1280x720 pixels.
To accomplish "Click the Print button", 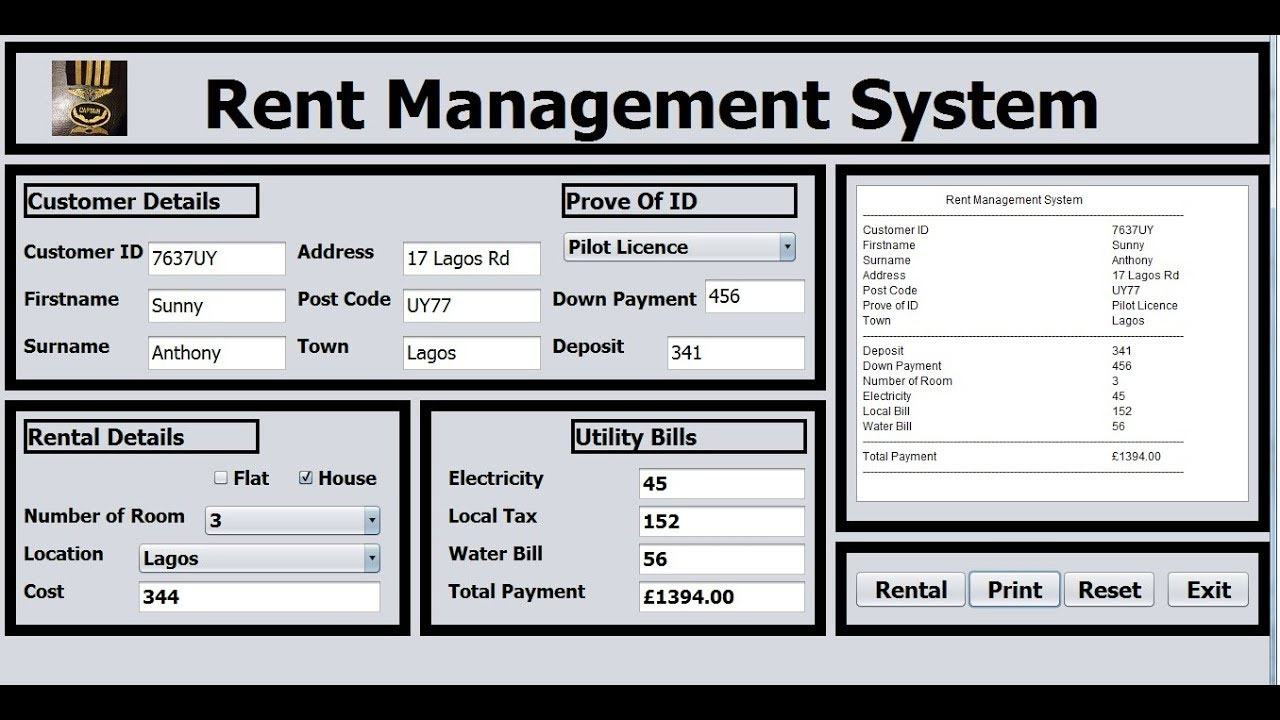I will 1014,590.
